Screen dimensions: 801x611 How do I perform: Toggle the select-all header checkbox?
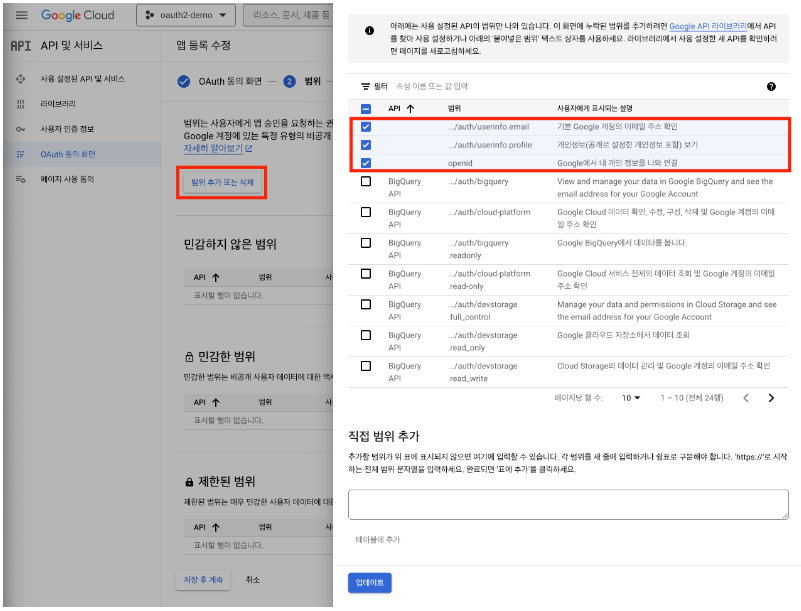[x=366, y=109]
